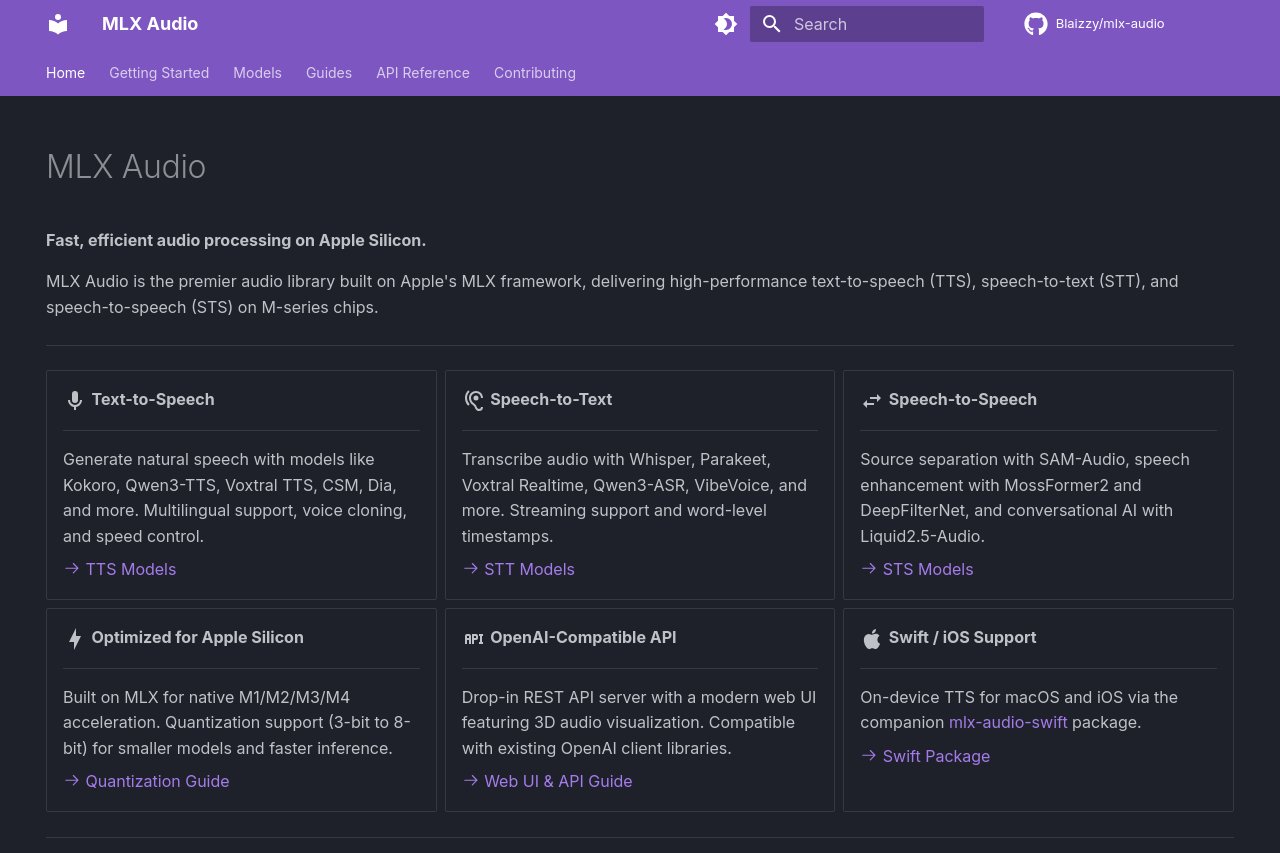
Task: Click the Text-to-Speech card heading
Action: click(153, 399)
